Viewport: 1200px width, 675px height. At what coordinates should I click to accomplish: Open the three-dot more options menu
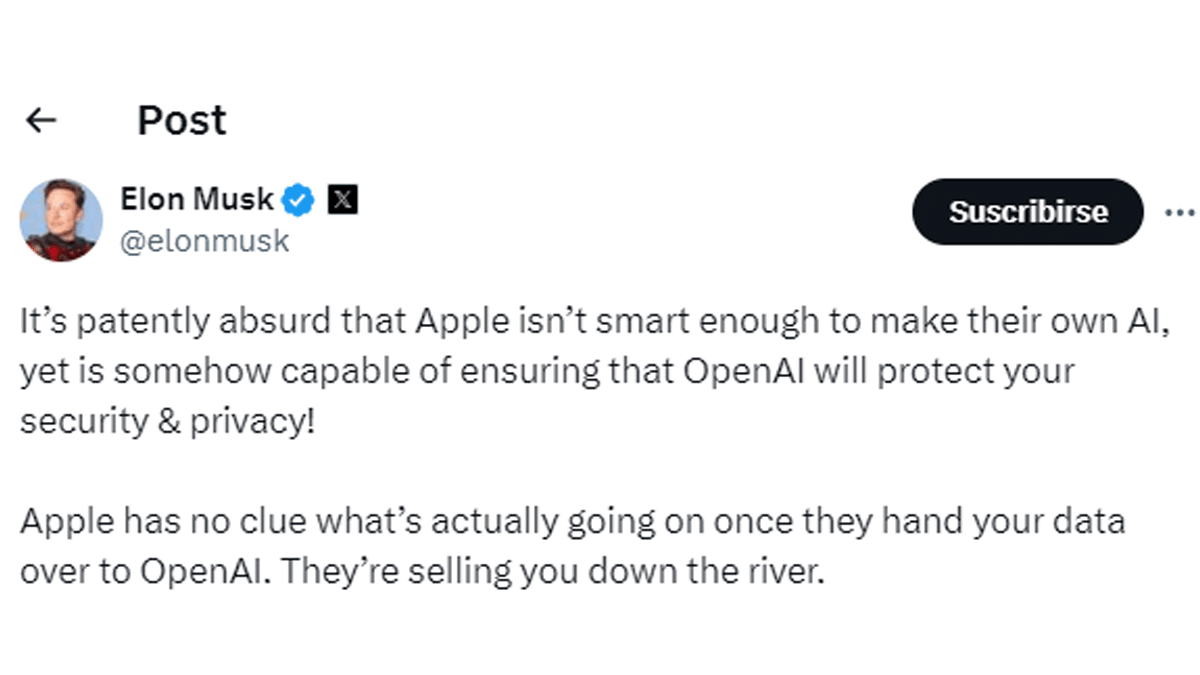coord(1180,212)
